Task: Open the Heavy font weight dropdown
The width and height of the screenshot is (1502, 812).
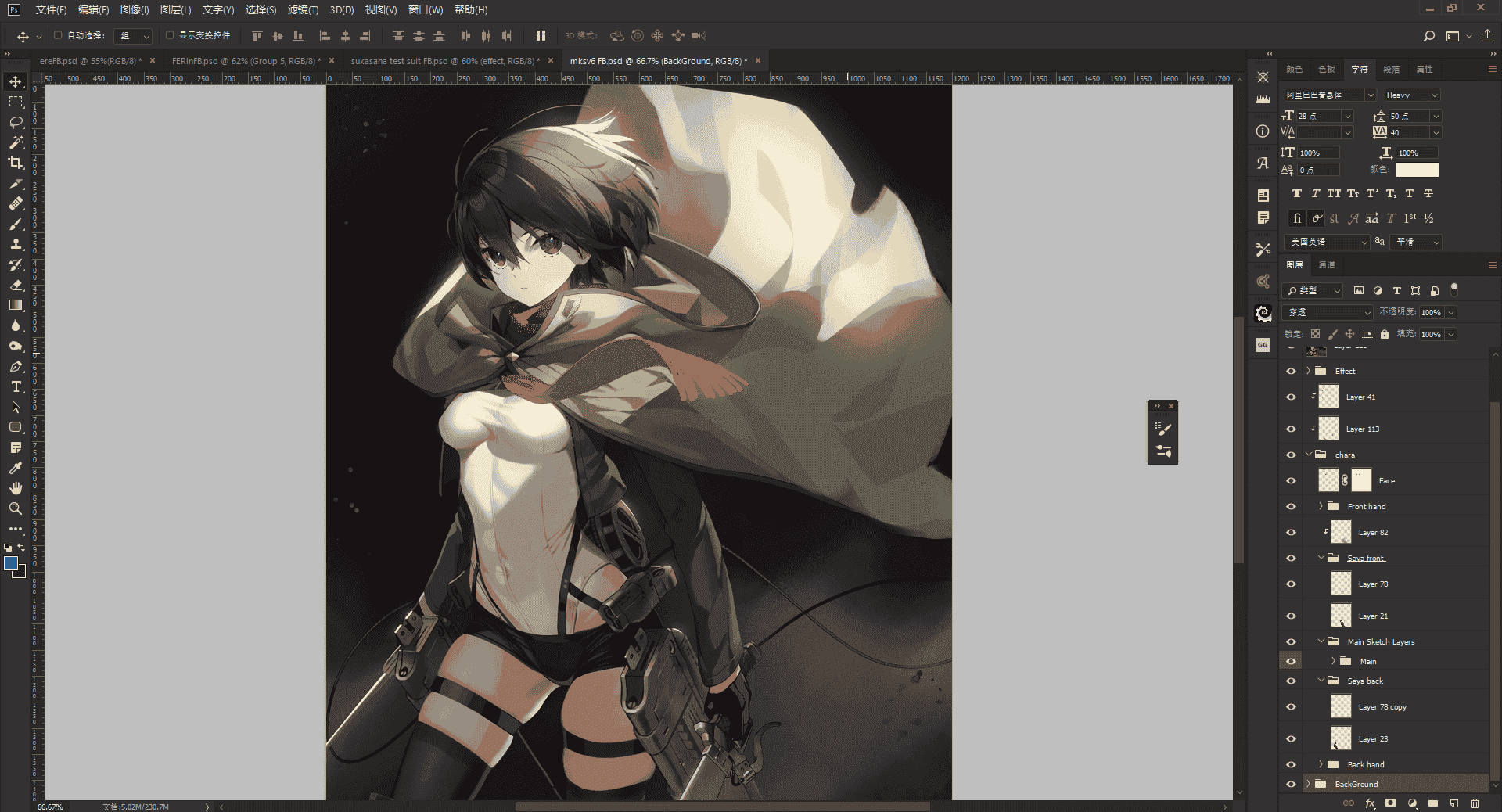Action: click(1411, 95)
